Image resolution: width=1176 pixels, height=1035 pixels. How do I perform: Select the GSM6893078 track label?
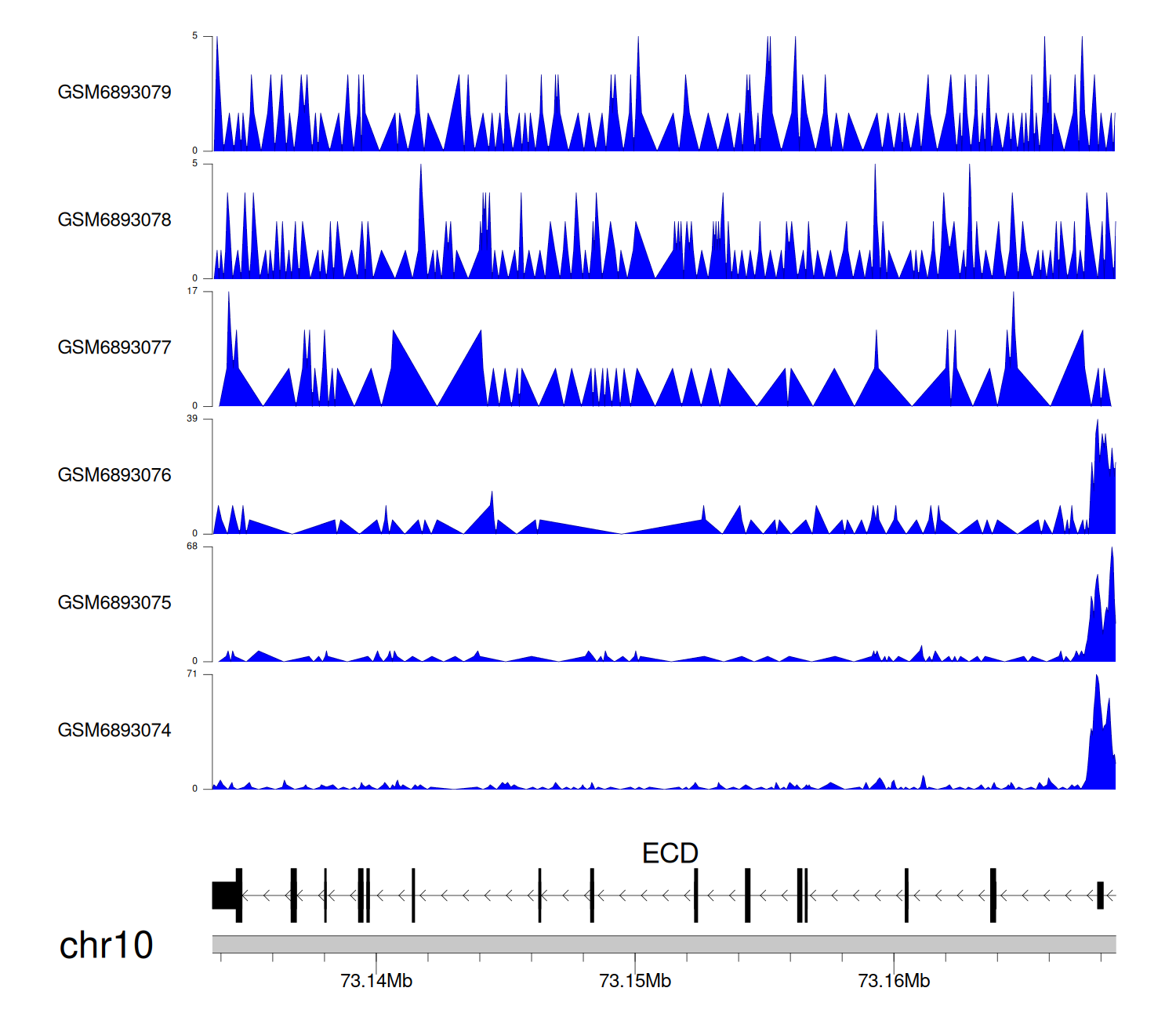click(x=114, y=220)
